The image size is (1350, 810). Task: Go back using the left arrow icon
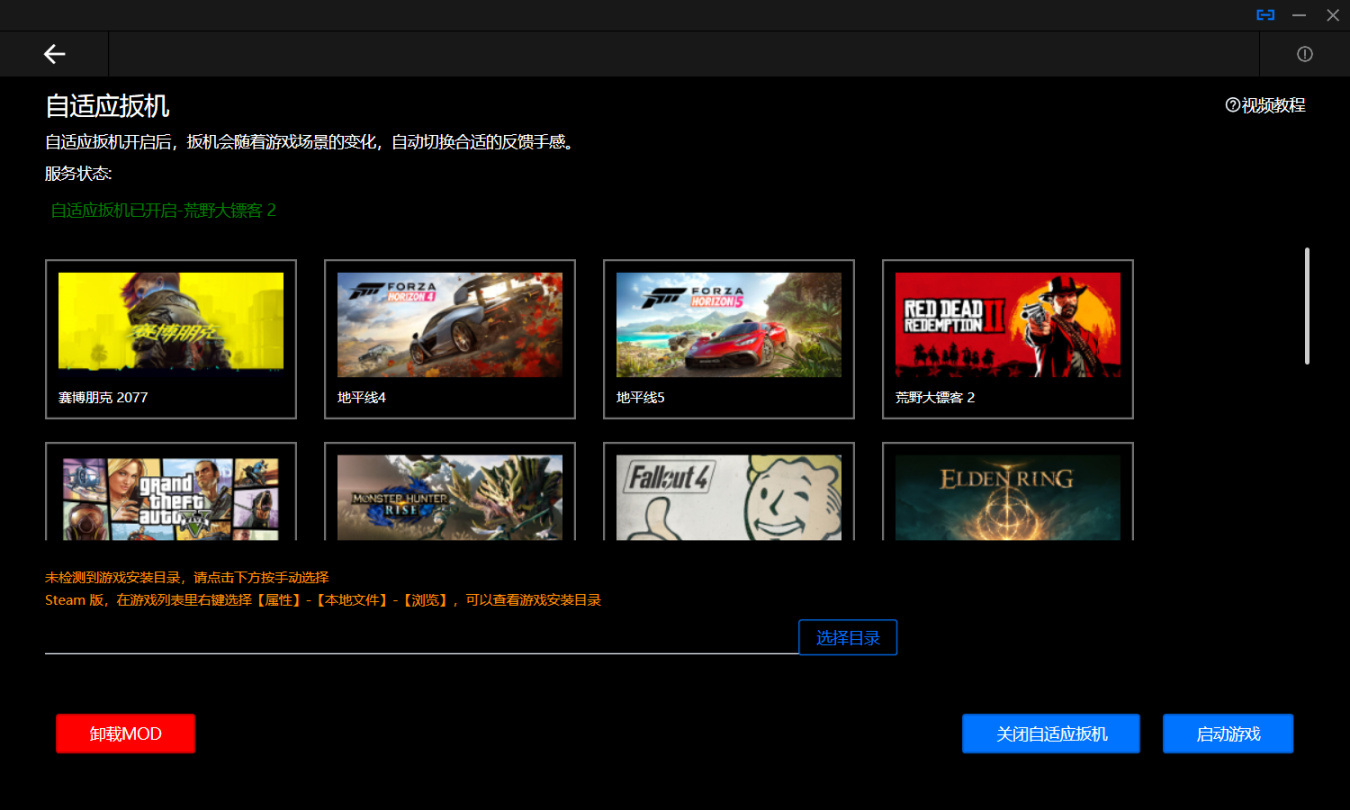[x=54, y=54]
